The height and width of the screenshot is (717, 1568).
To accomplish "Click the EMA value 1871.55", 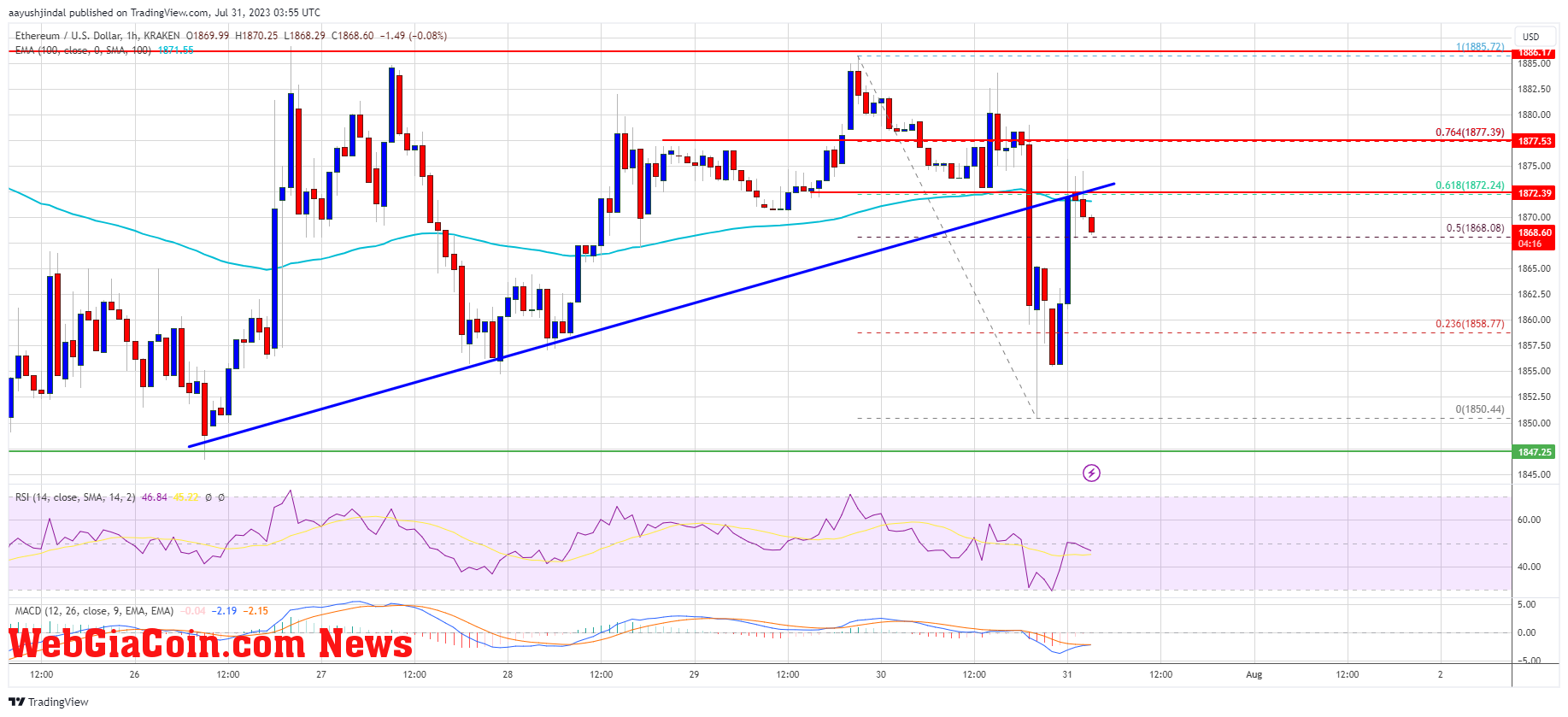I will 175,50.
